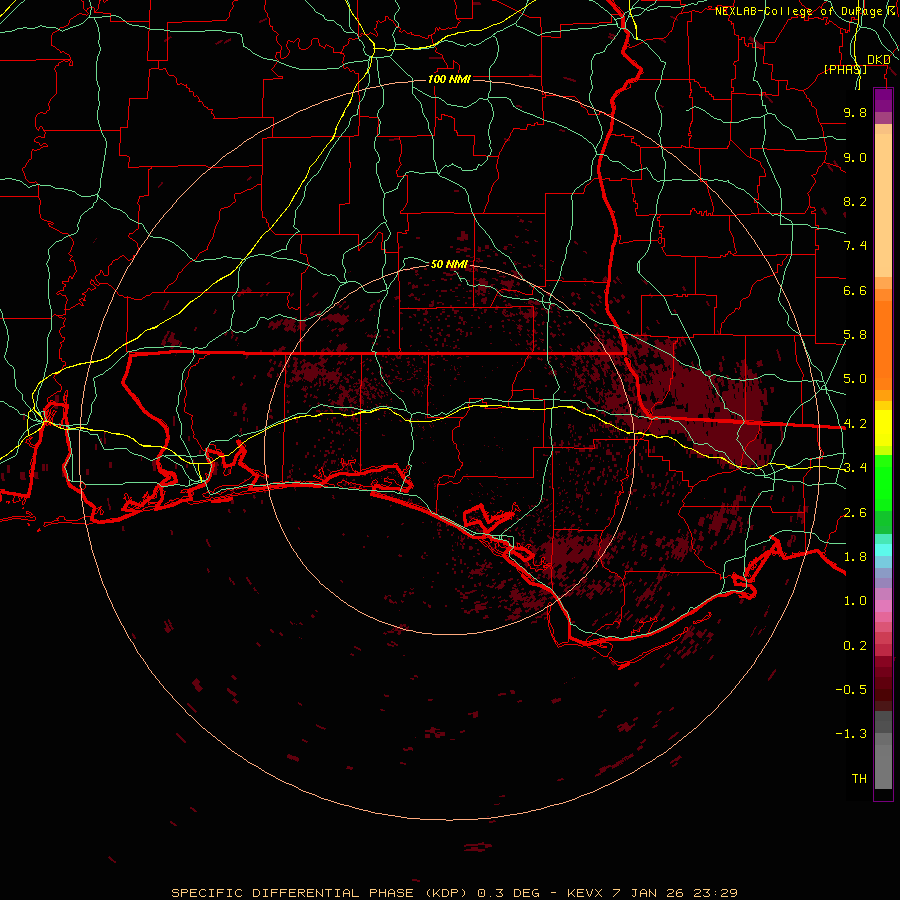Click the bright yellow band of the color bar
Viewport: 900px width, 900px height.
pos(883,428)
